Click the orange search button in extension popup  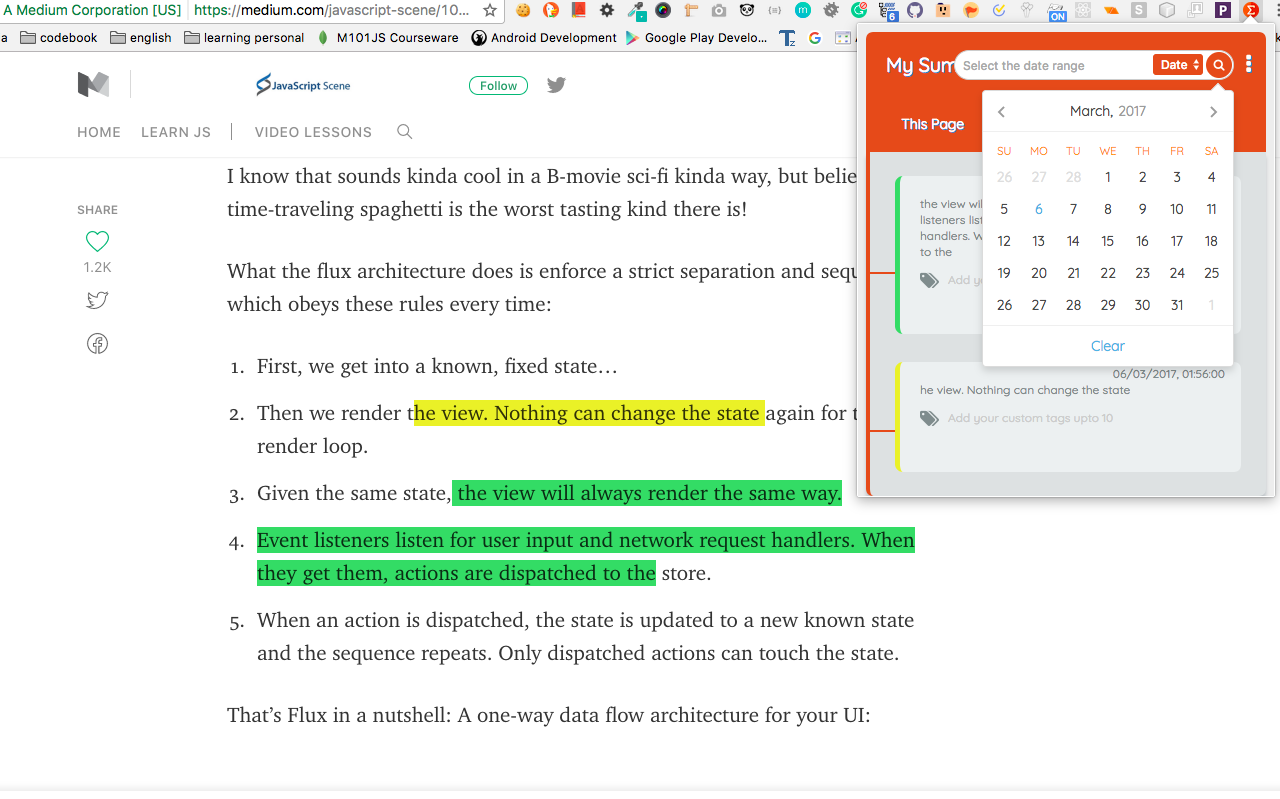pos(1218,65)
